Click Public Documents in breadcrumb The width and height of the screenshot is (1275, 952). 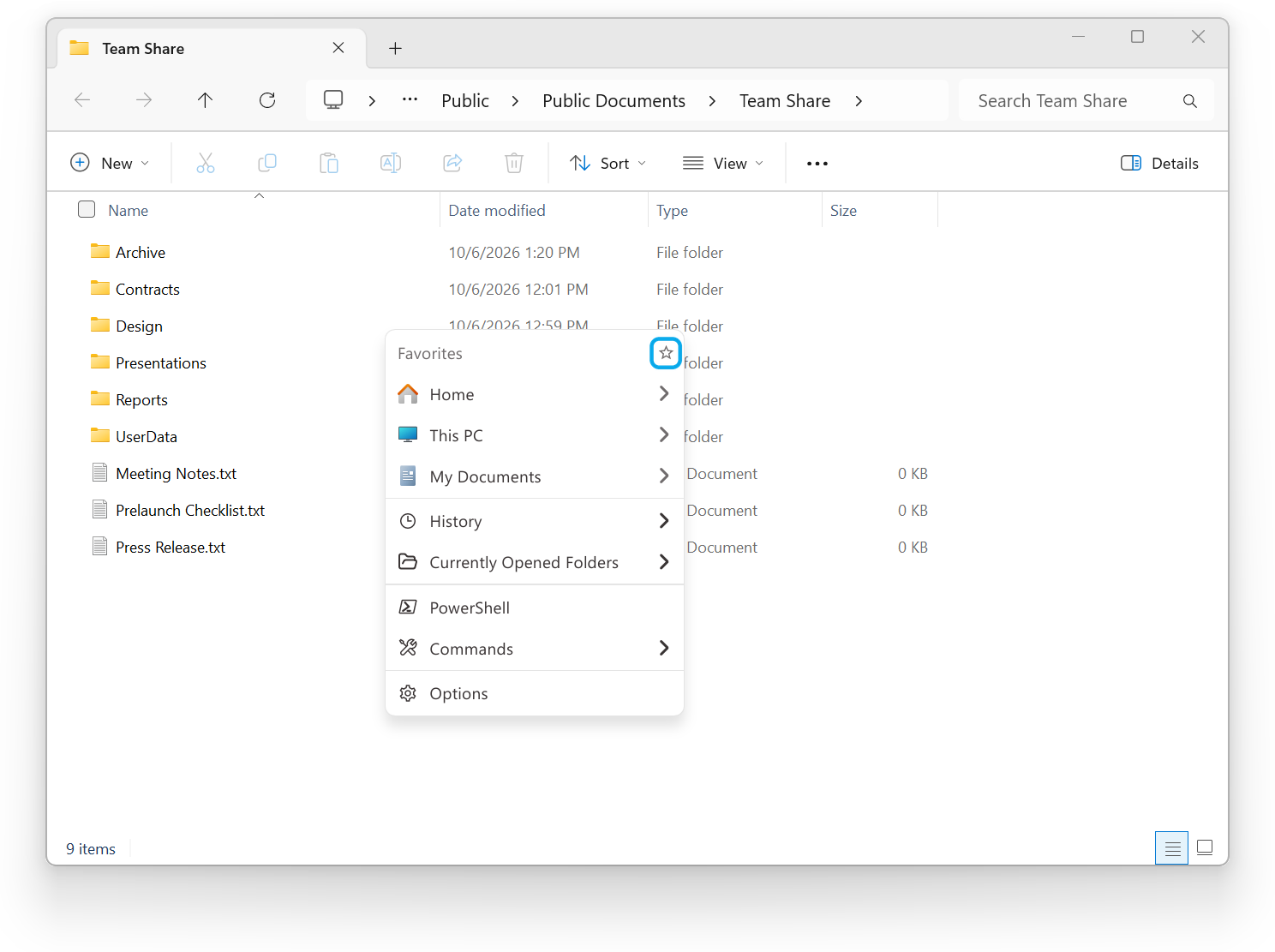point(614,101)
